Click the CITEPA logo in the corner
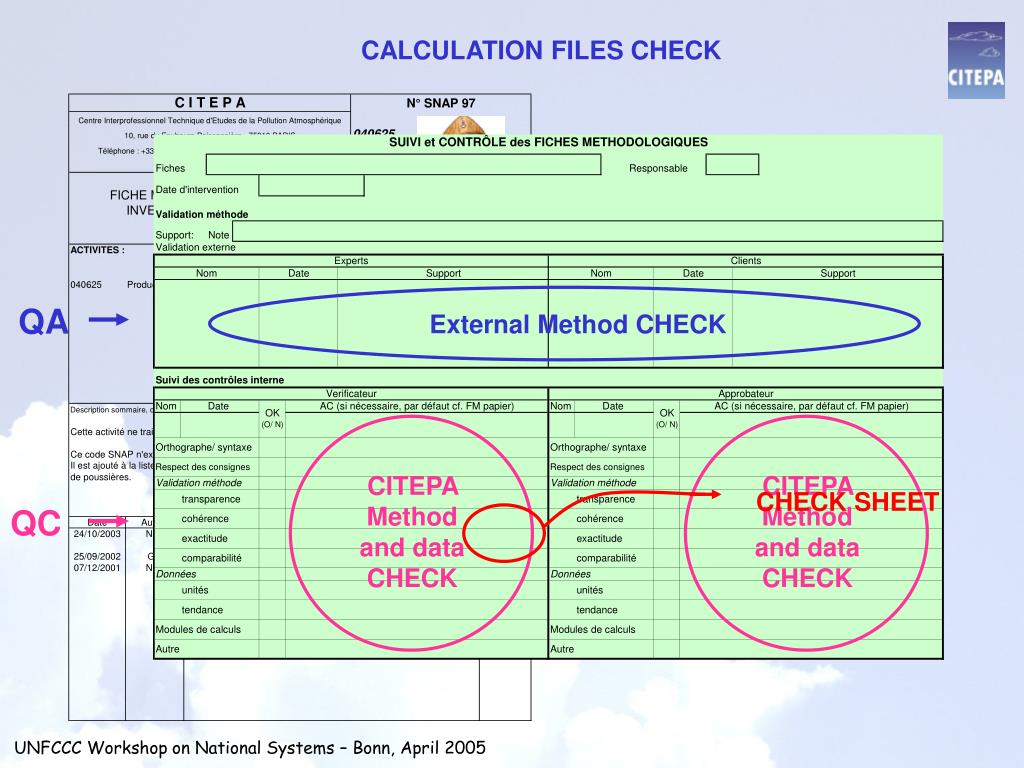The height and width of the screenshot is (768, 1024). tap(976, 60)
